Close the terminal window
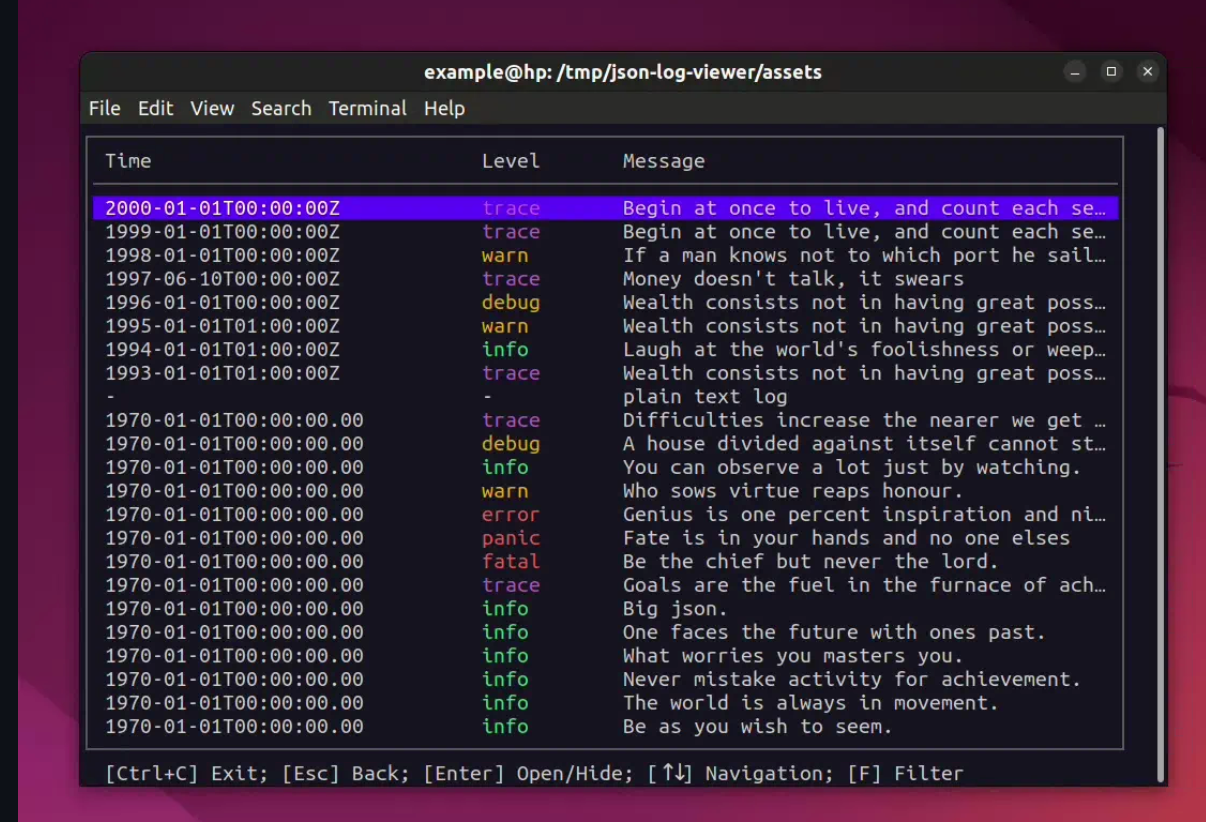1206x822 pixels. [1147, 72]
